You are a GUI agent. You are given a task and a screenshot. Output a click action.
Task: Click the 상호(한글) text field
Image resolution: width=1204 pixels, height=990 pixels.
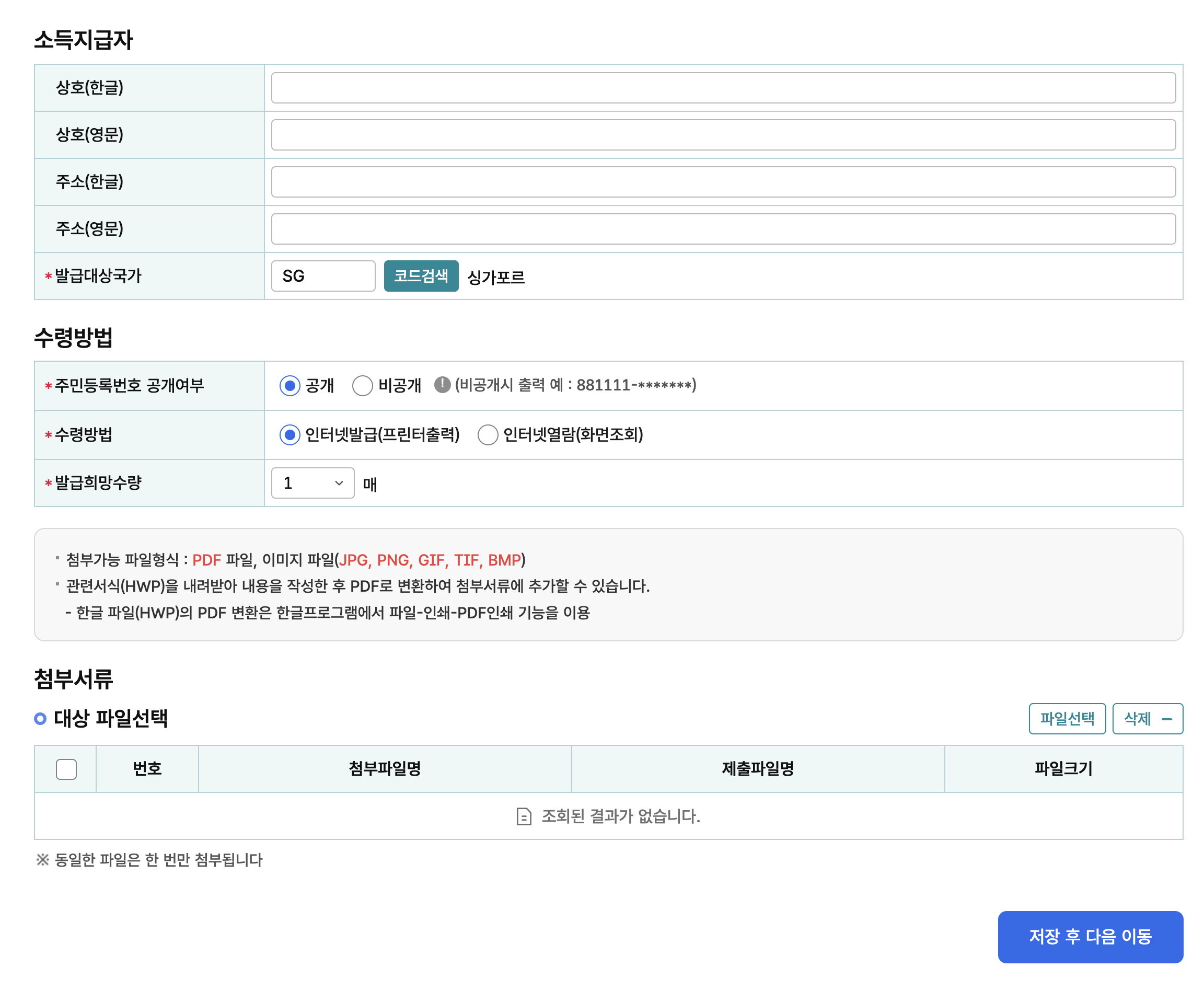coord(723,88)
